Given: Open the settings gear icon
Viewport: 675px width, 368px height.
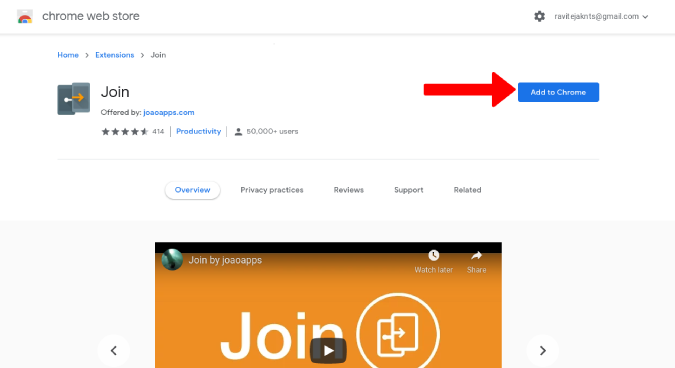Looking at the screenshot, I should [539, 16].
